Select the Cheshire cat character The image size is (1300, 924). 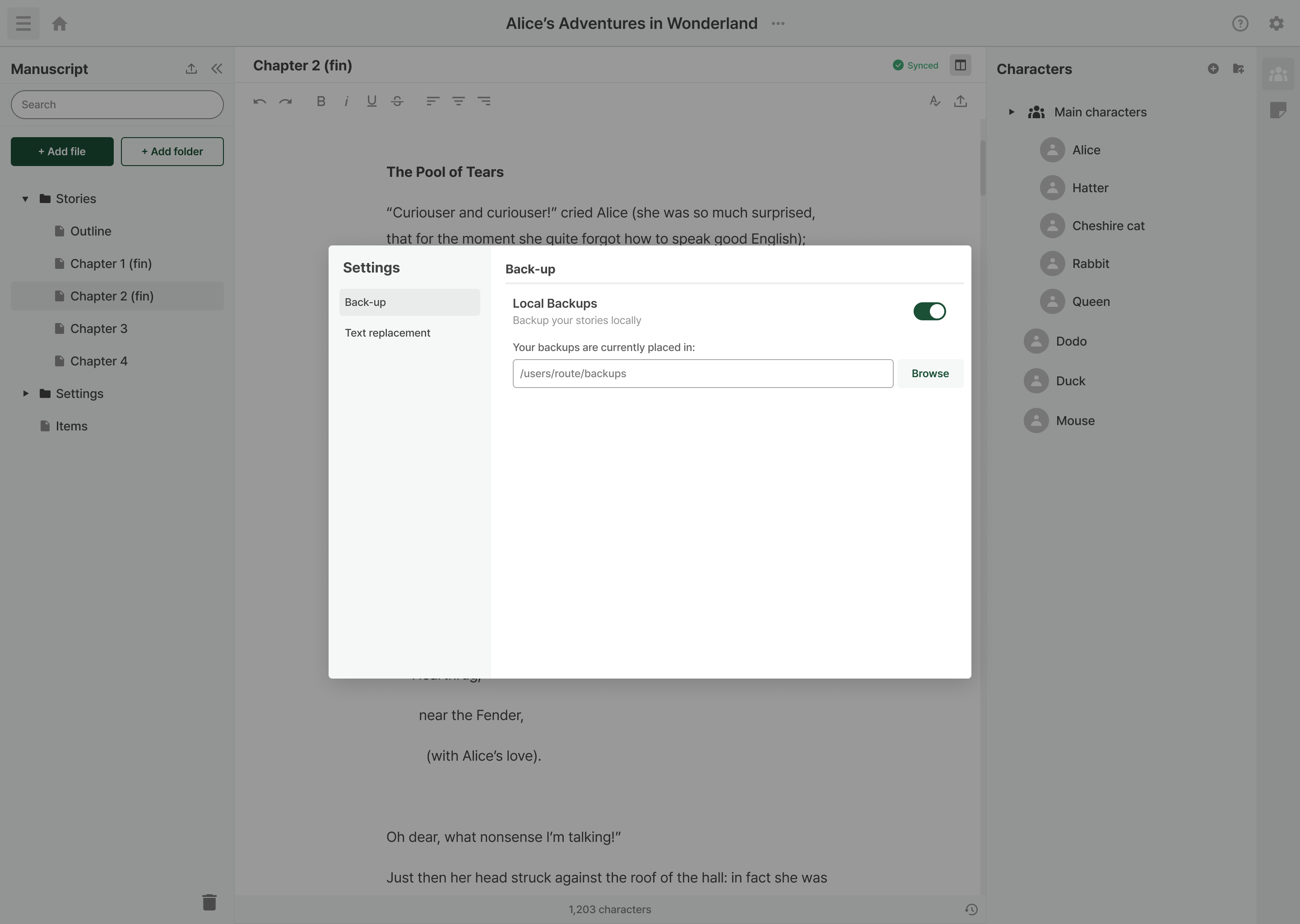tap(1092, 226)
